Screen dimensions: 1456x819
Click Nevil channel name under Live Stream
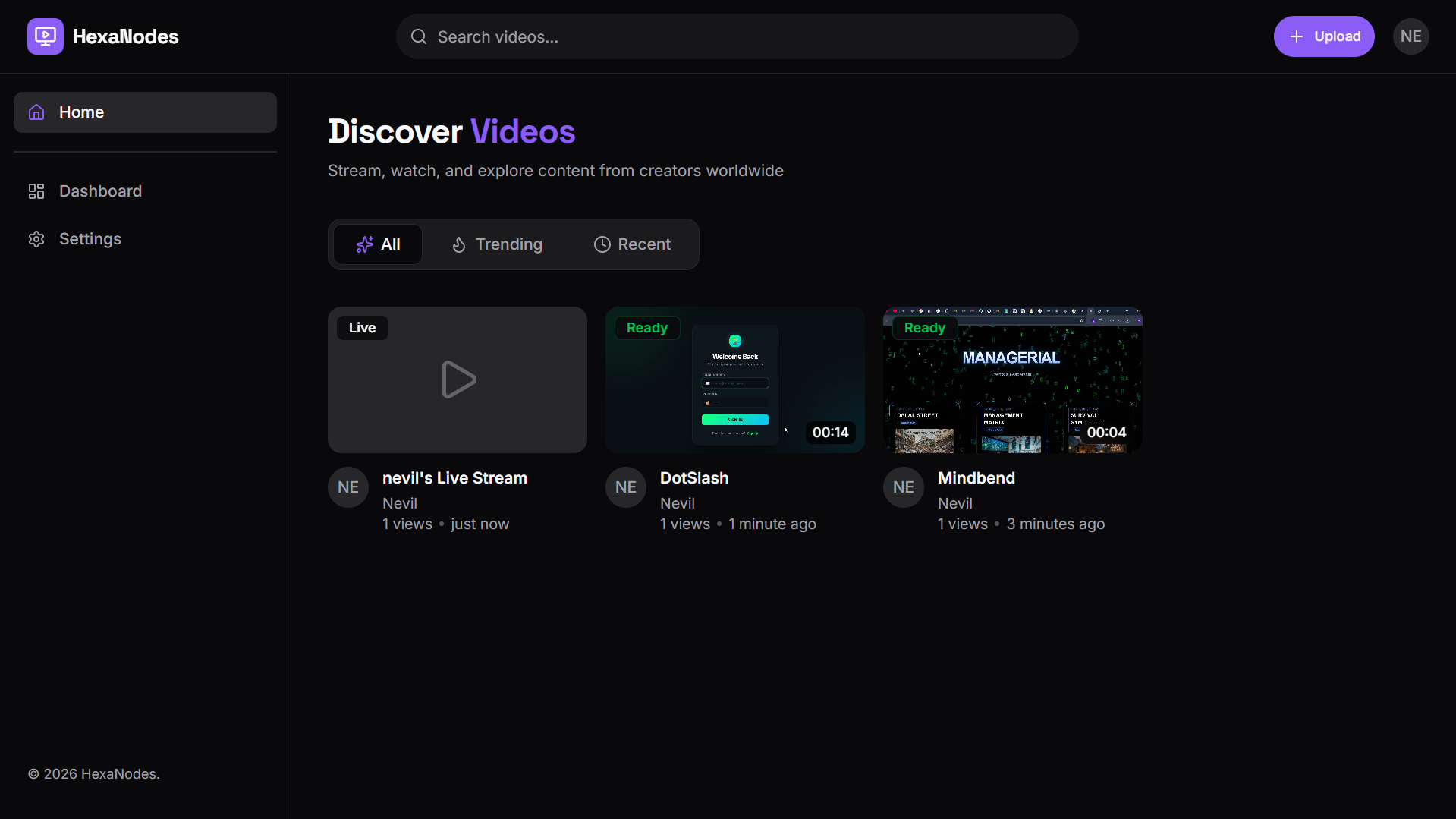pos(400,503)
